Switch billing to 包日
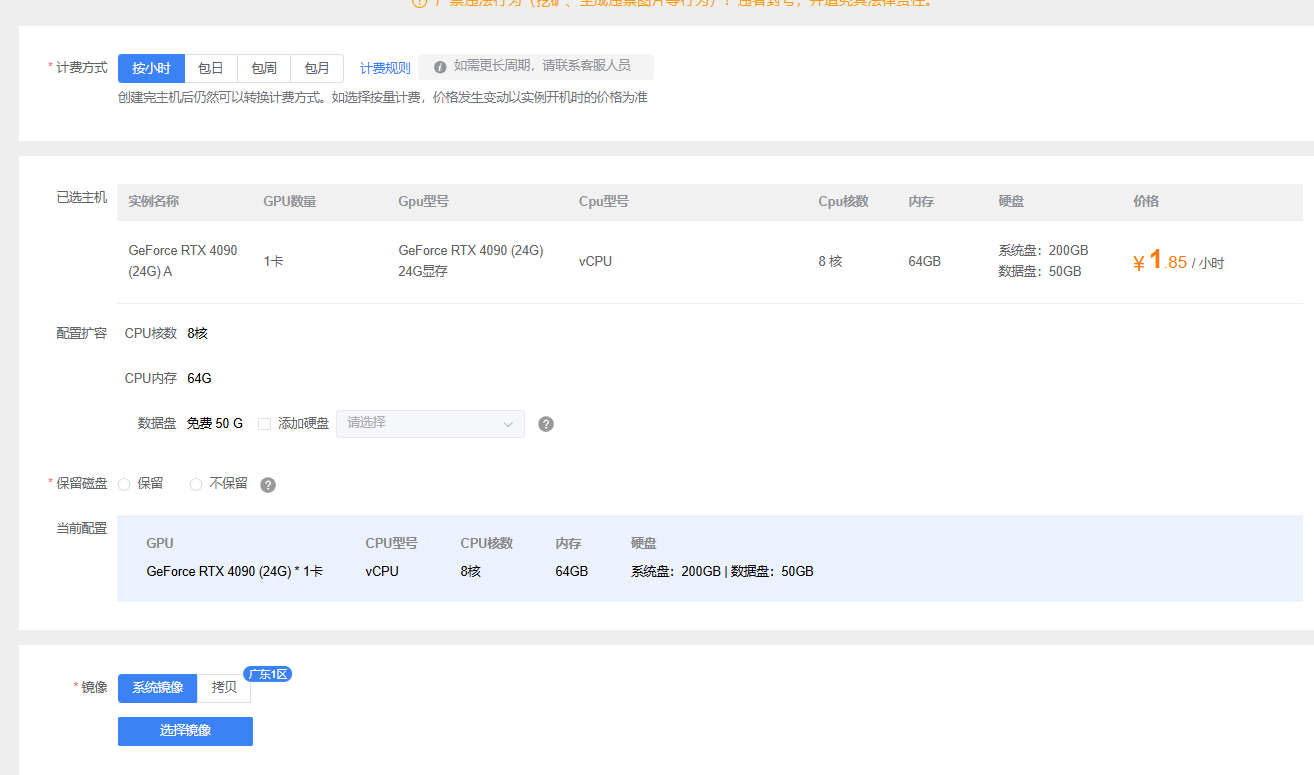1314x775 pixels. [x=210, y=68]
